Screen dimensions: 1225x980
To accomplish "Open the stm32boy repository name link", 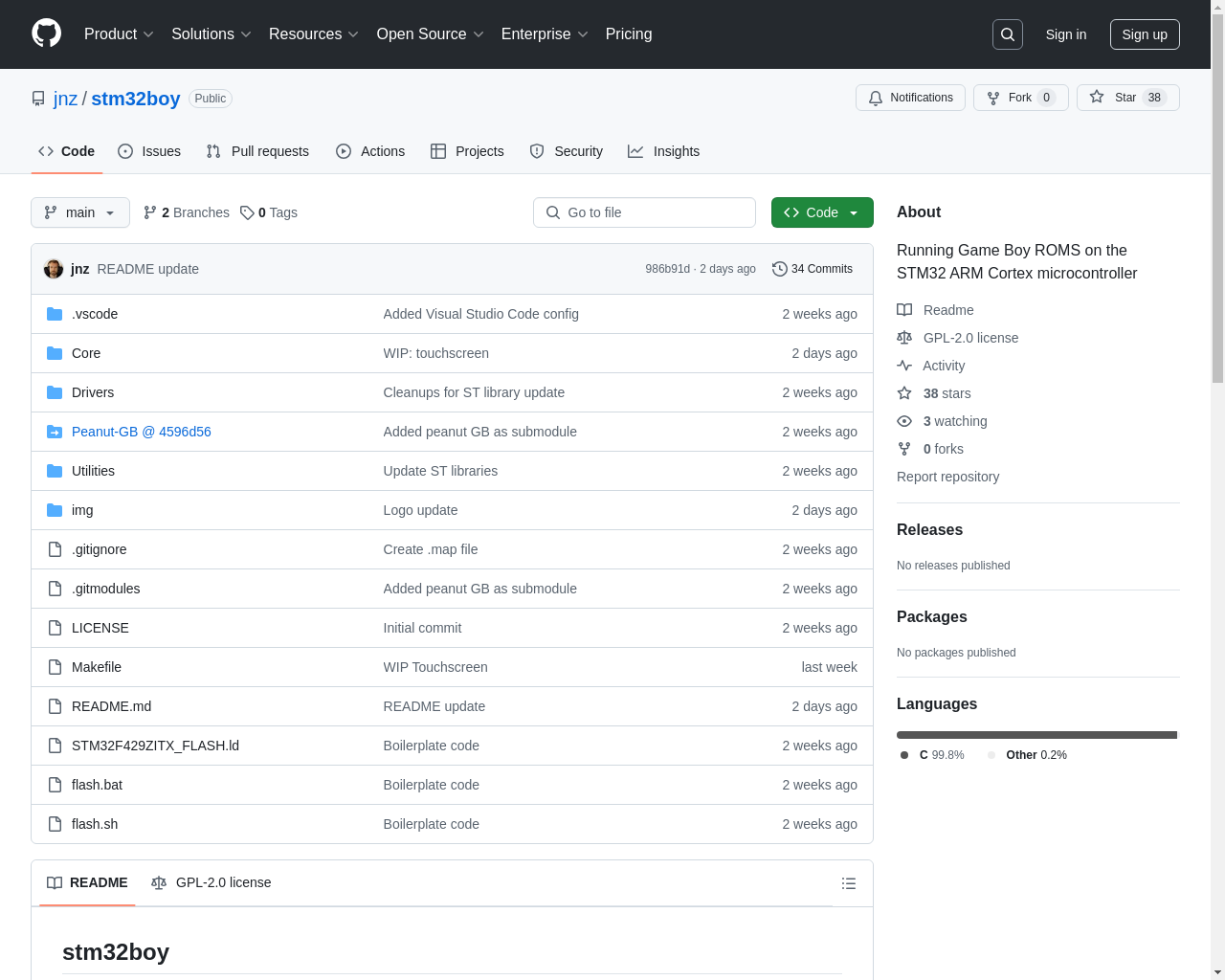I will [x=136, y=99].
